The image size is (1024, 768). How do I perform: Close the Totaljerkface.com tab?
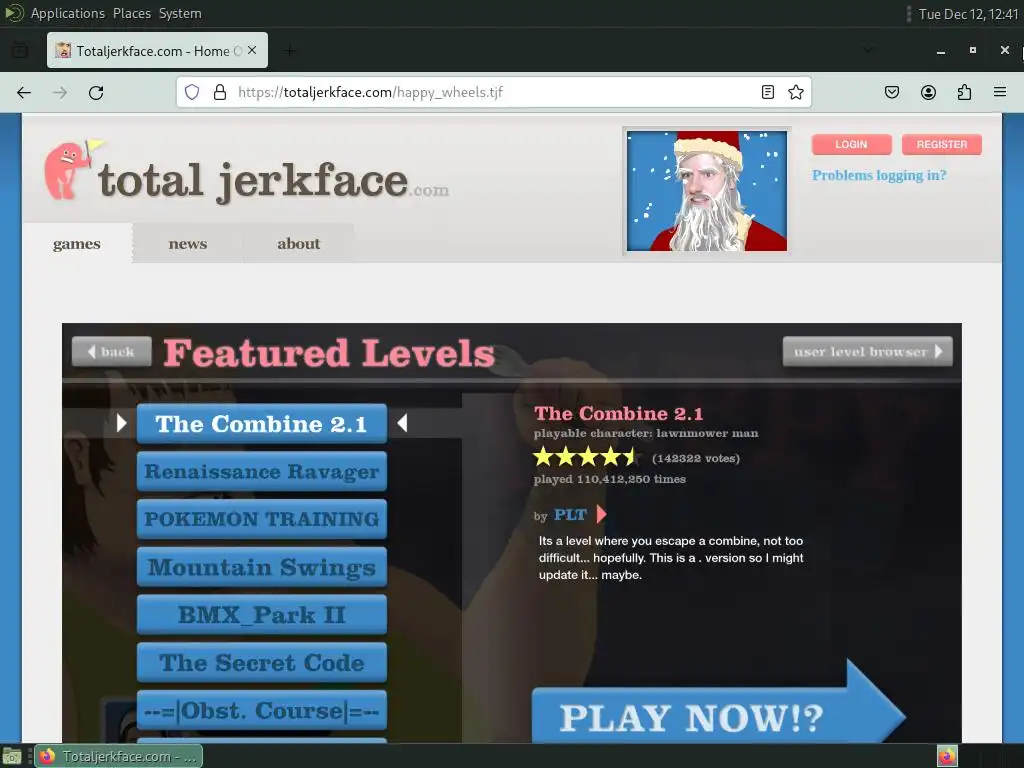click(252, 50)
